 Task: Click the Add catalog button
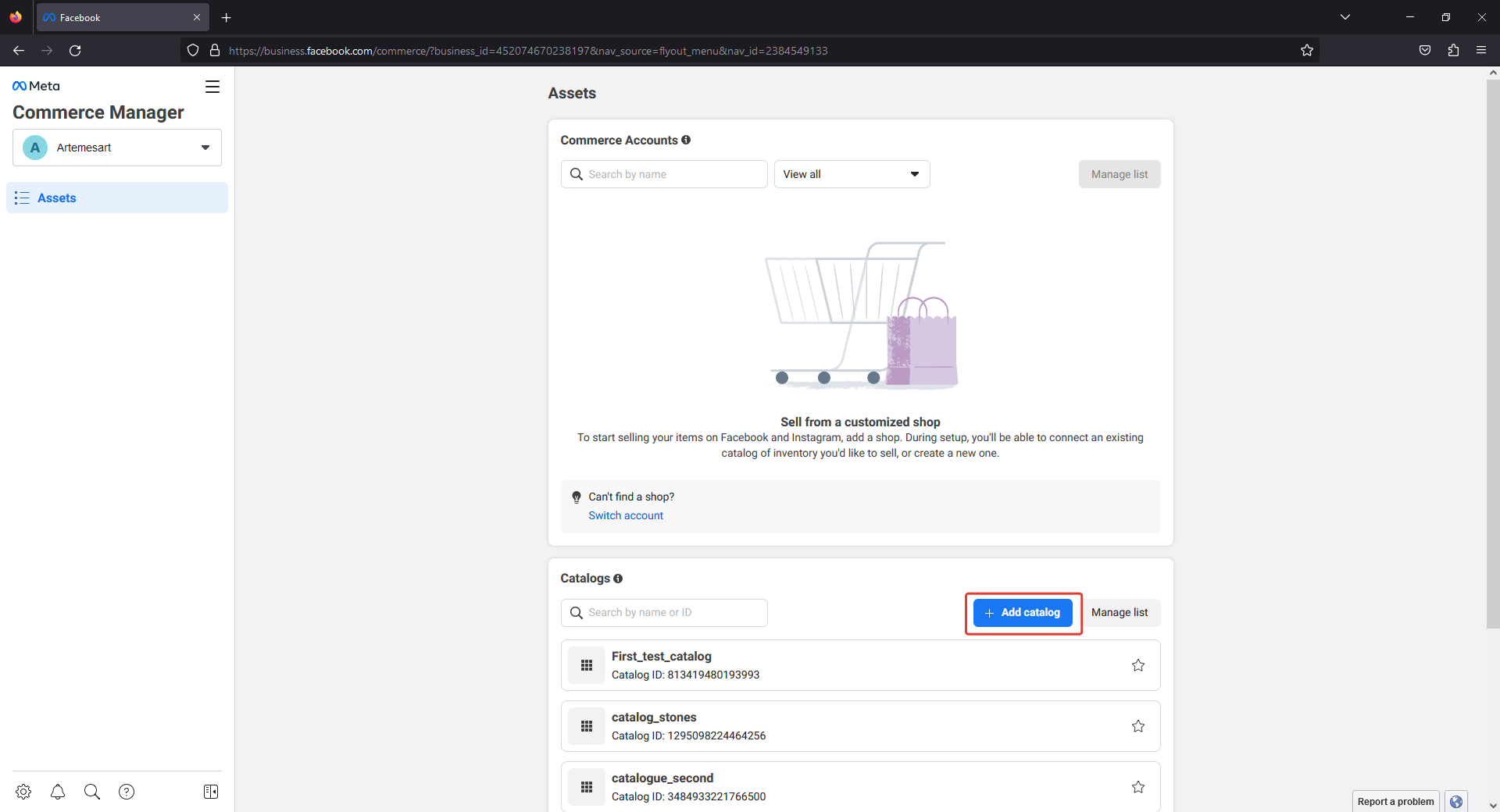[1023, 613]
